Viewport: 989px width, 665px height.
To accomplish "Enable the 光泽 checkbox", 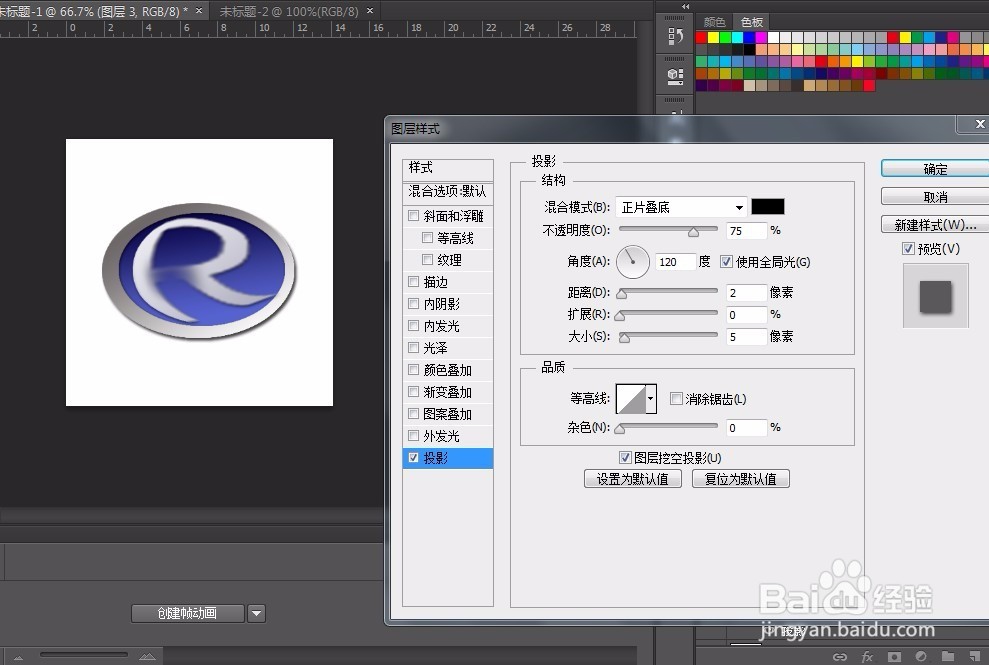I will pyautogui.click(x=414, y=348).
